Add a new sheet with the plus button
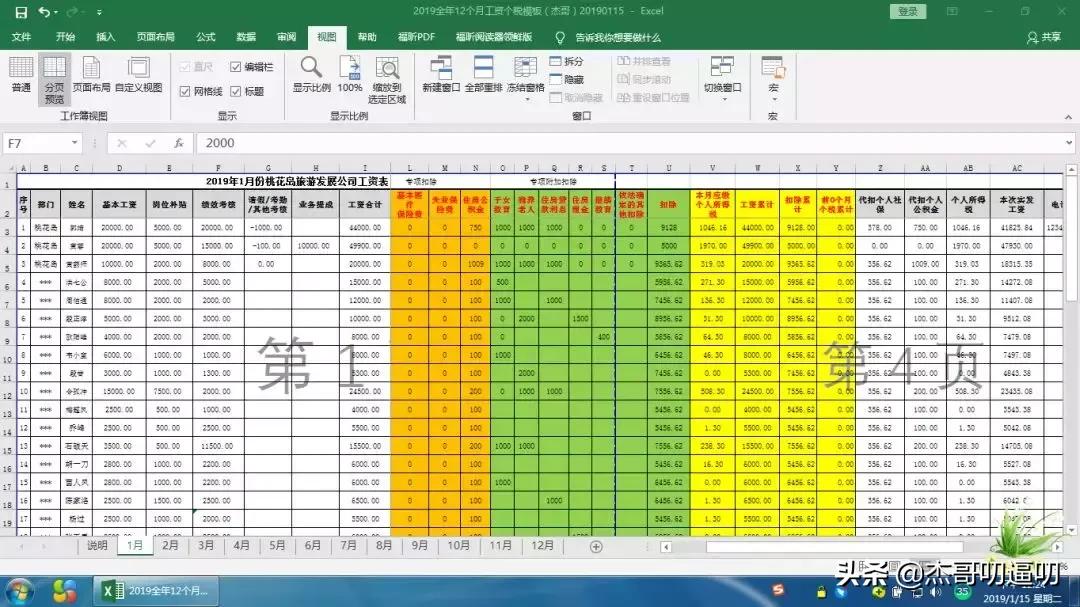 [x=595, y=547]
